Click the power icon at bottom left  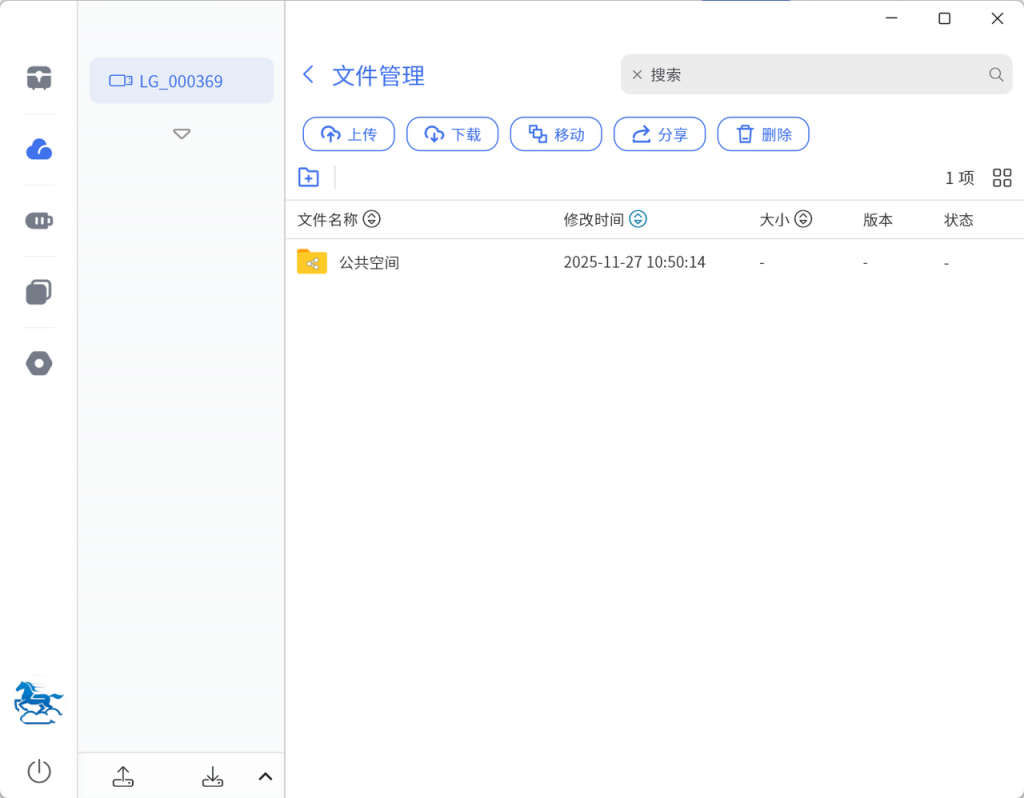point(39,771)
